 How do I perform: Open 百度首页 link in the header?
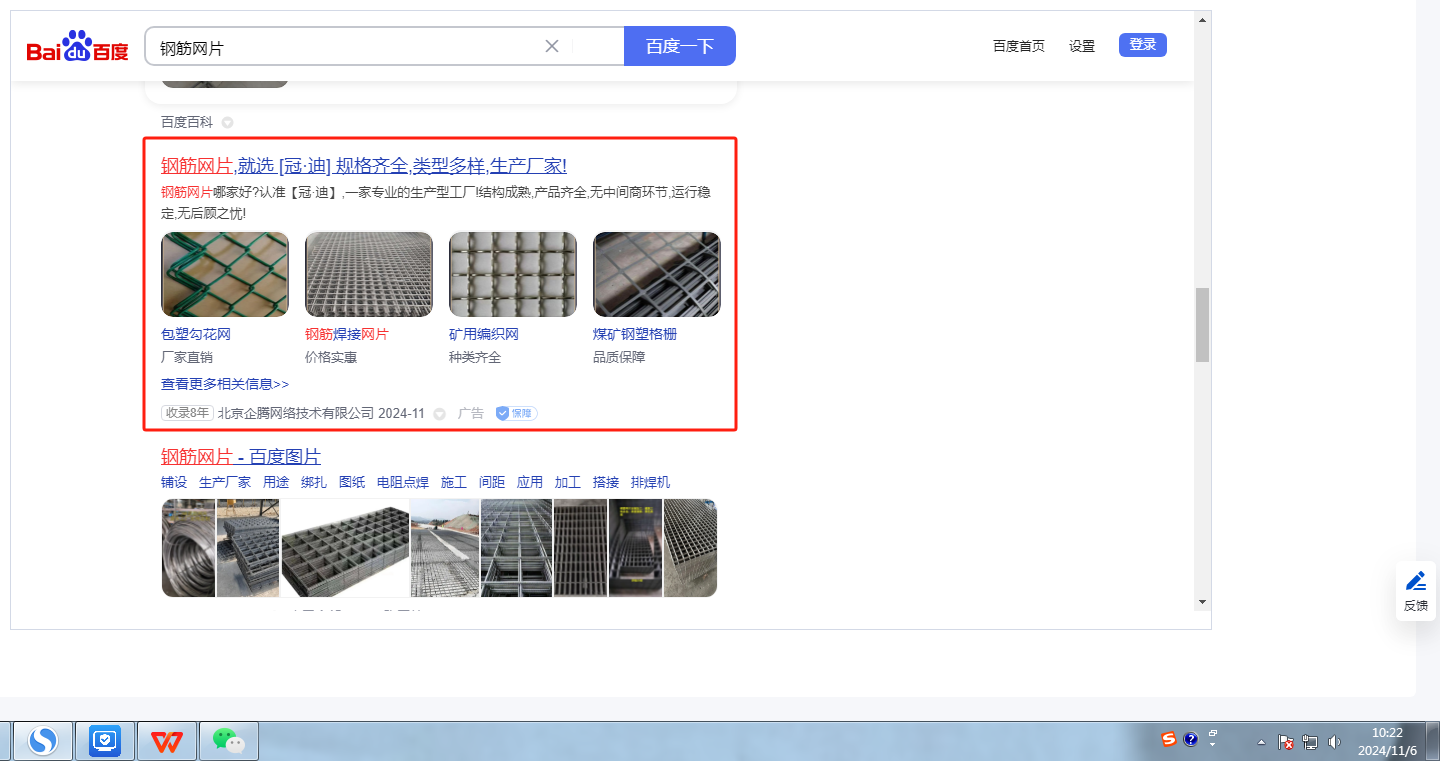click(1019, 46)
